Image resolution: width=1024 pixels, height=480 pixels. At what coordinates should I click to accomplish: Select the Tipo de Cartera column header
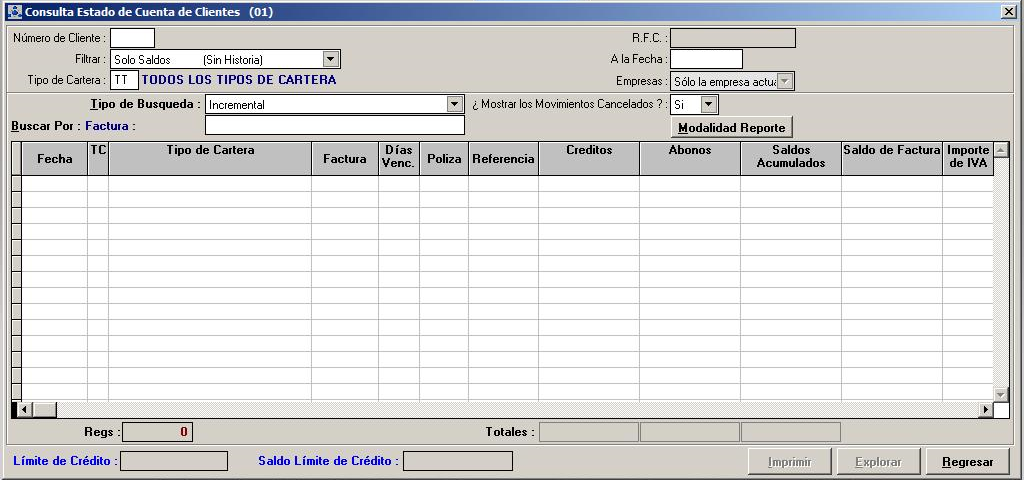coord(210,158)
